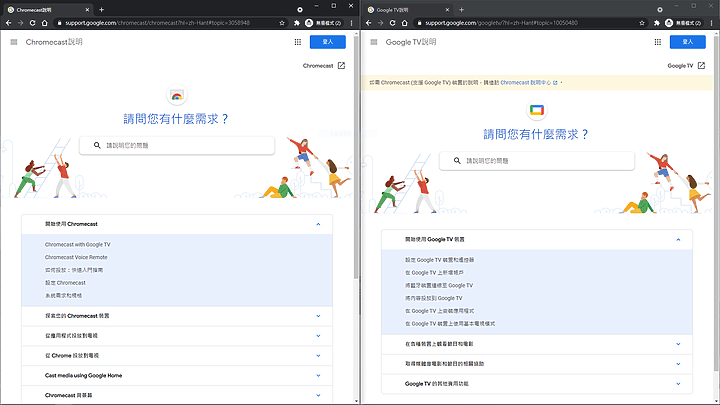Image resolution: width=720 pixels, height=405 pixels.
Task: Open incognito profile chip in Chromecast window
Action: point(324,23)
